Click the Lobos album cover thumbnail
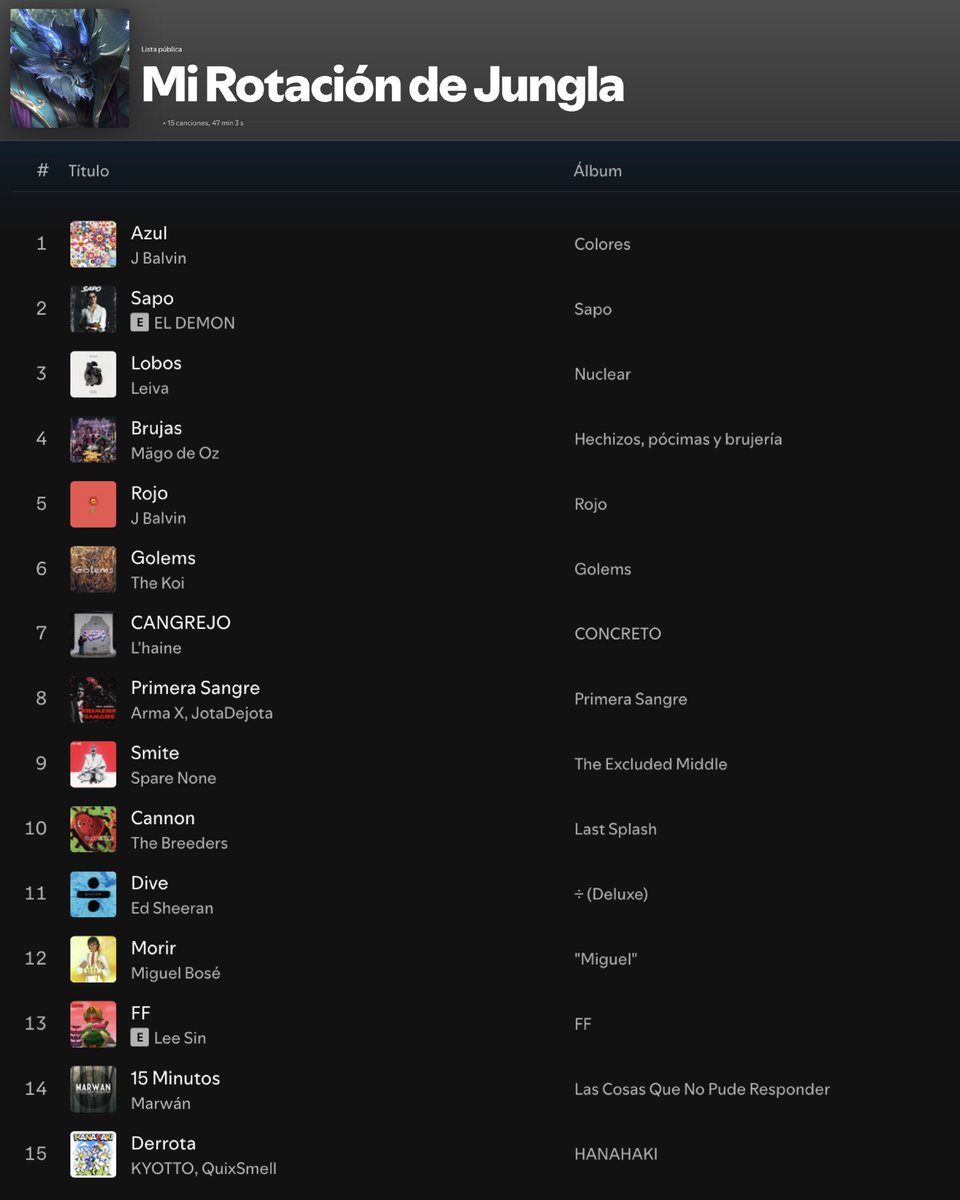 (x=93, y=374)
